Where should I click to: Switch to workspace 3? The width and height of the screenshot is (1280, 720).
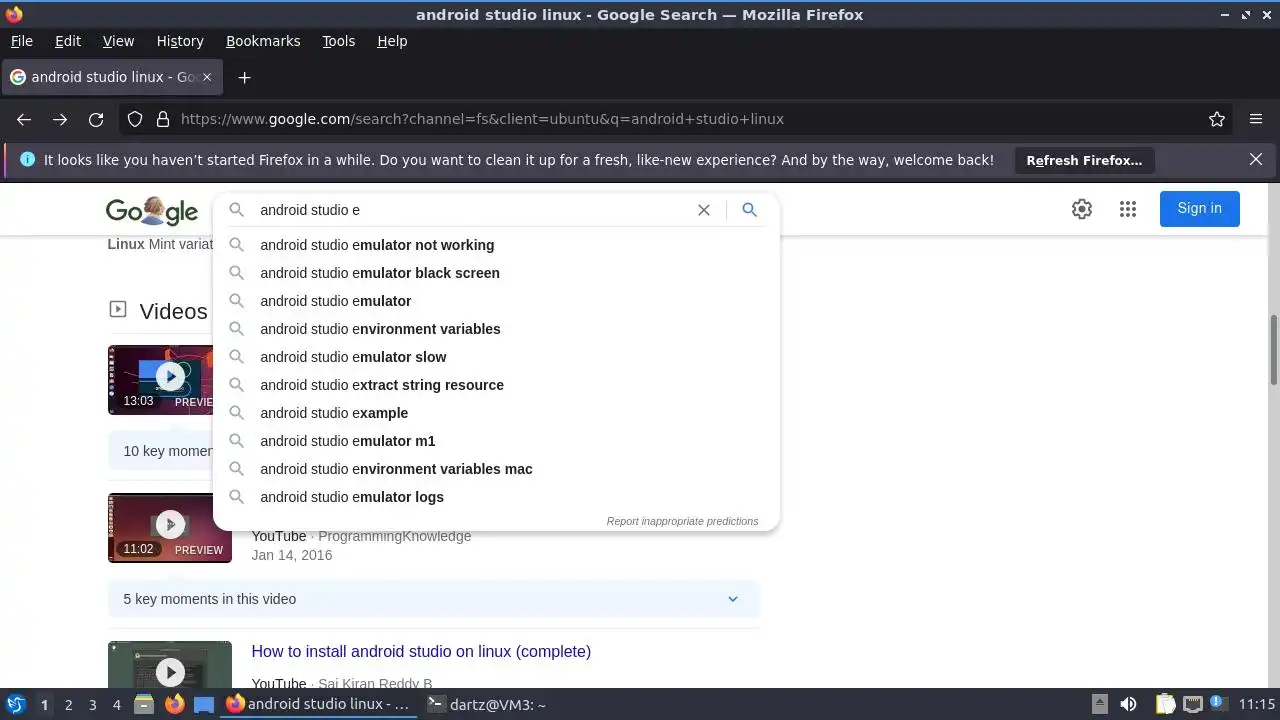click(x=92, y=705)
